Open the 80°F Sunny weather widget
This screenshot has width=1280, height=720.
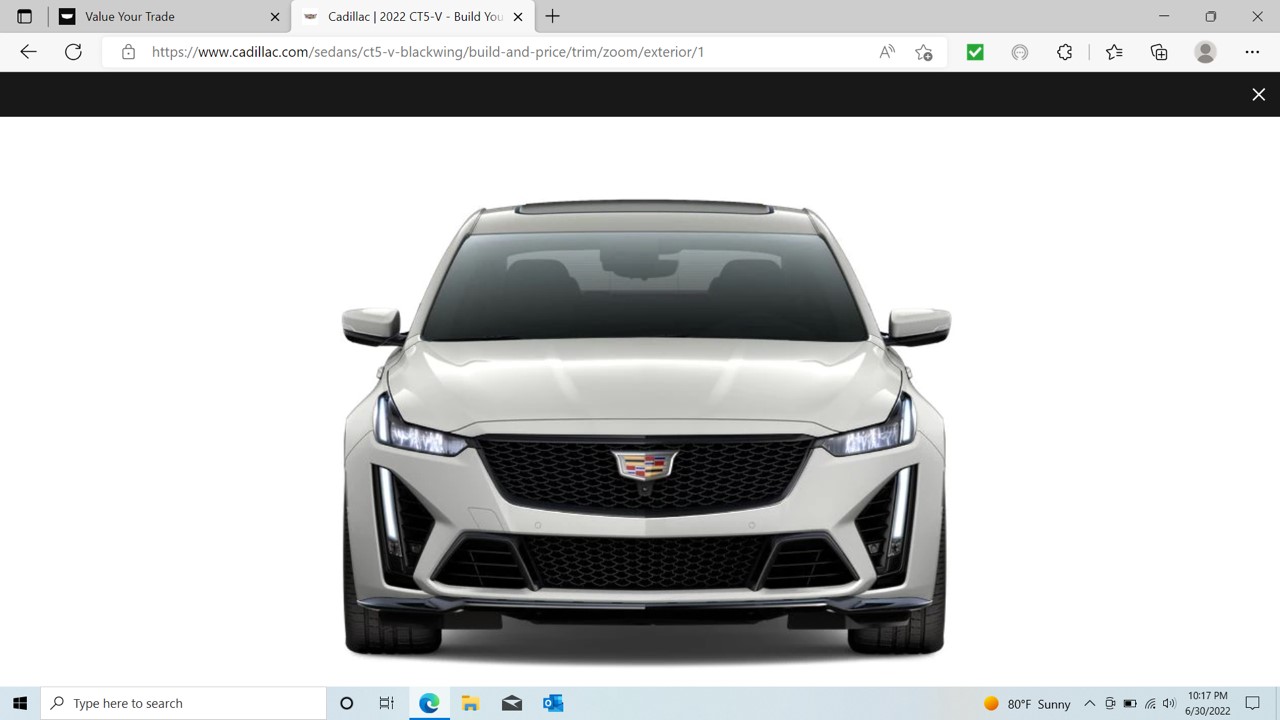pyautogui.click(x=1027, y=704)
